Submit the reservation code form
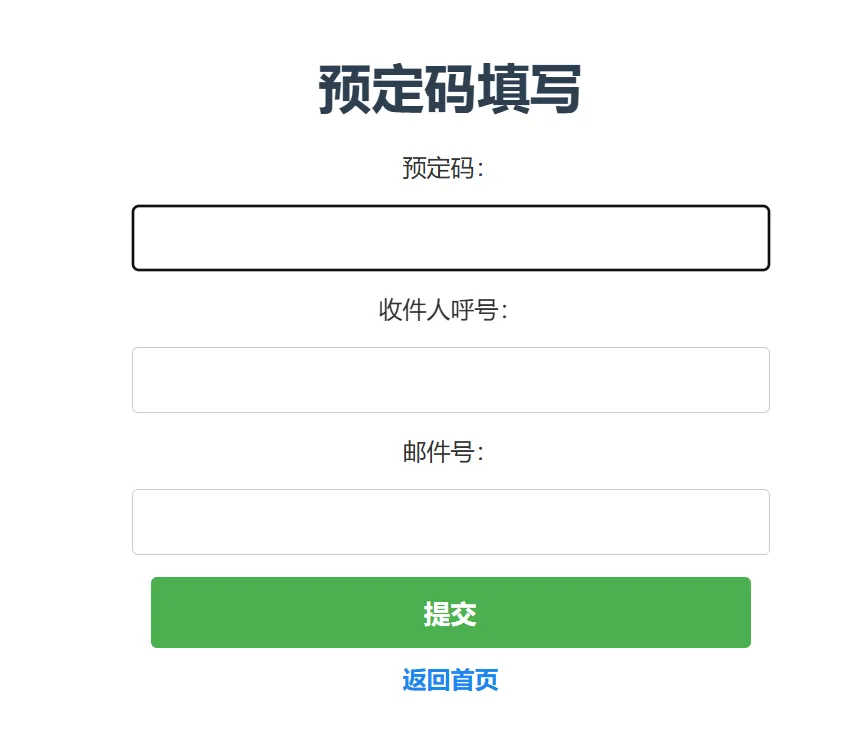The width and height of the screenshot is (841, 732). tap(450, 613)
